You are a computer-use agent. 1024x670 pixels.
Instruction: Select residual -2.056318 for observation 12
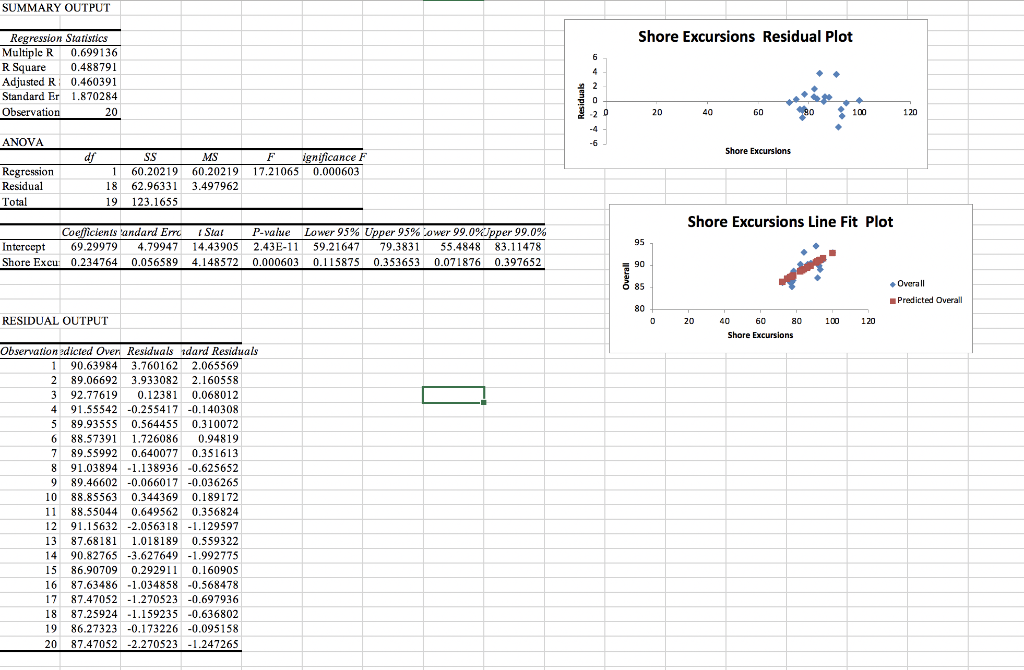(x=153, y=526)
